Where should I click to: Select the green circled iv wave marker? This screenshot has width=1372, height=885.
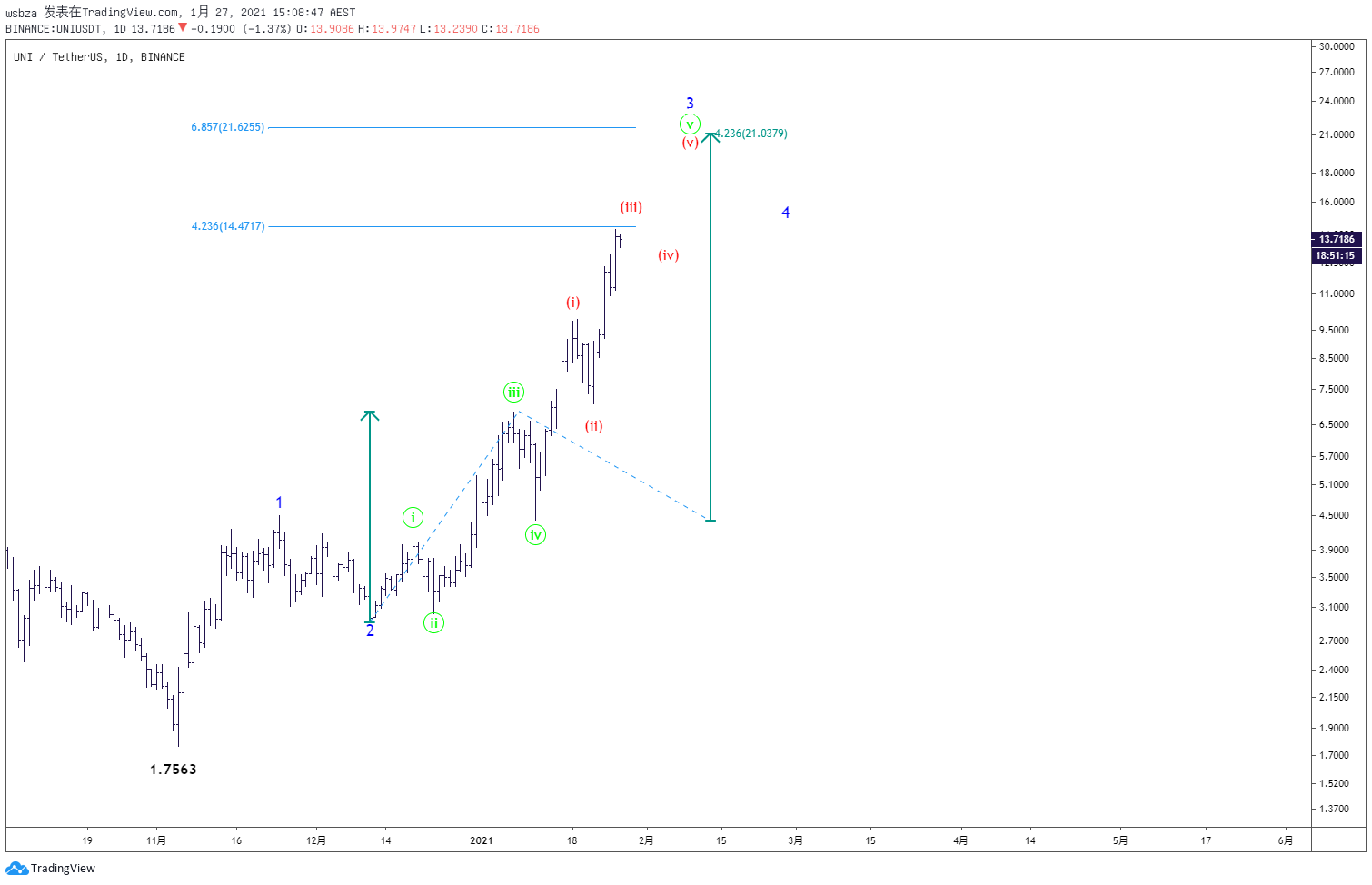(x=536, y=534)
